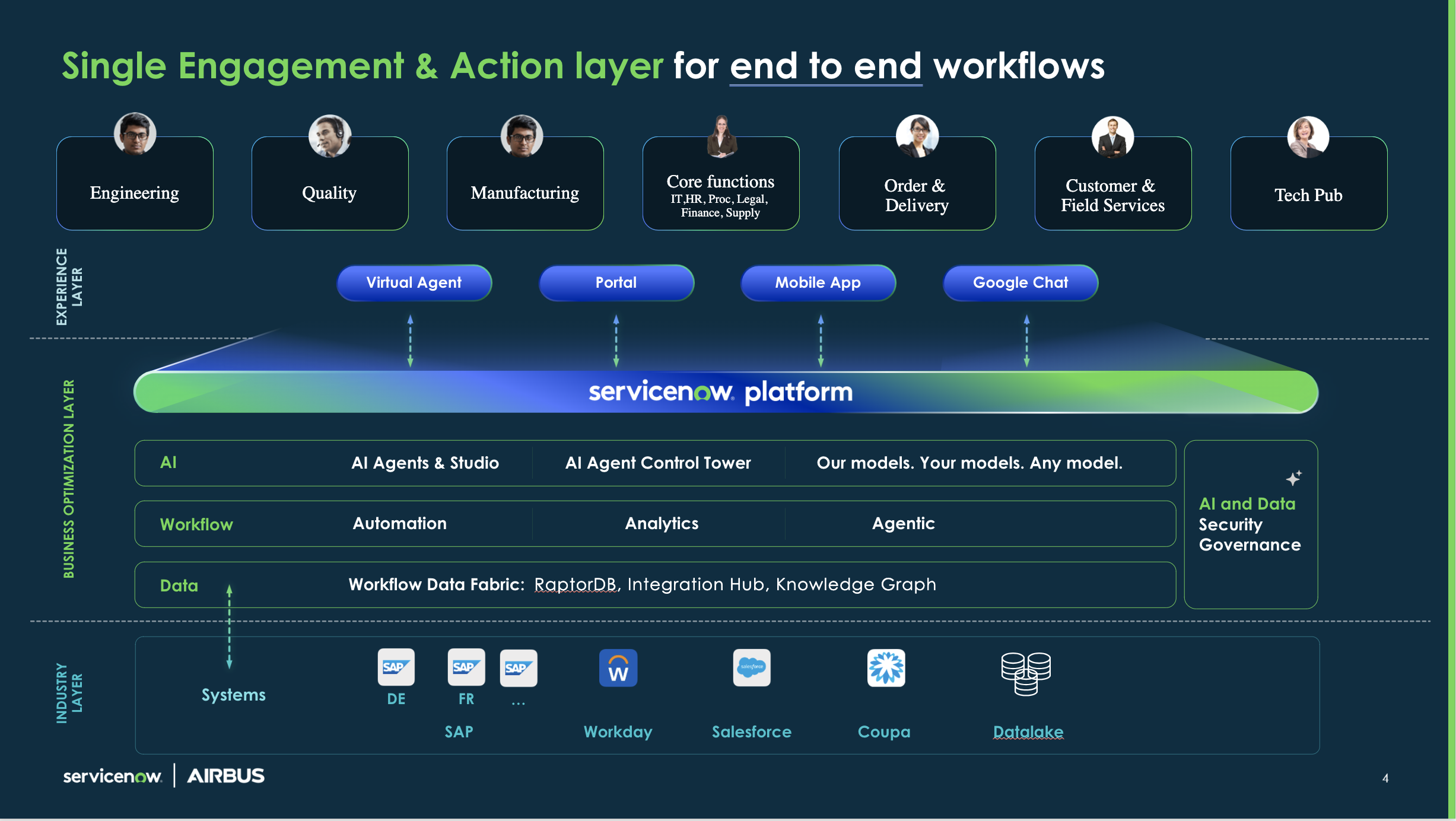Screen dimensions: 1456x821
Task: Click the Security Governance text
Action: pyautogui.click(x=1250, y=534)
